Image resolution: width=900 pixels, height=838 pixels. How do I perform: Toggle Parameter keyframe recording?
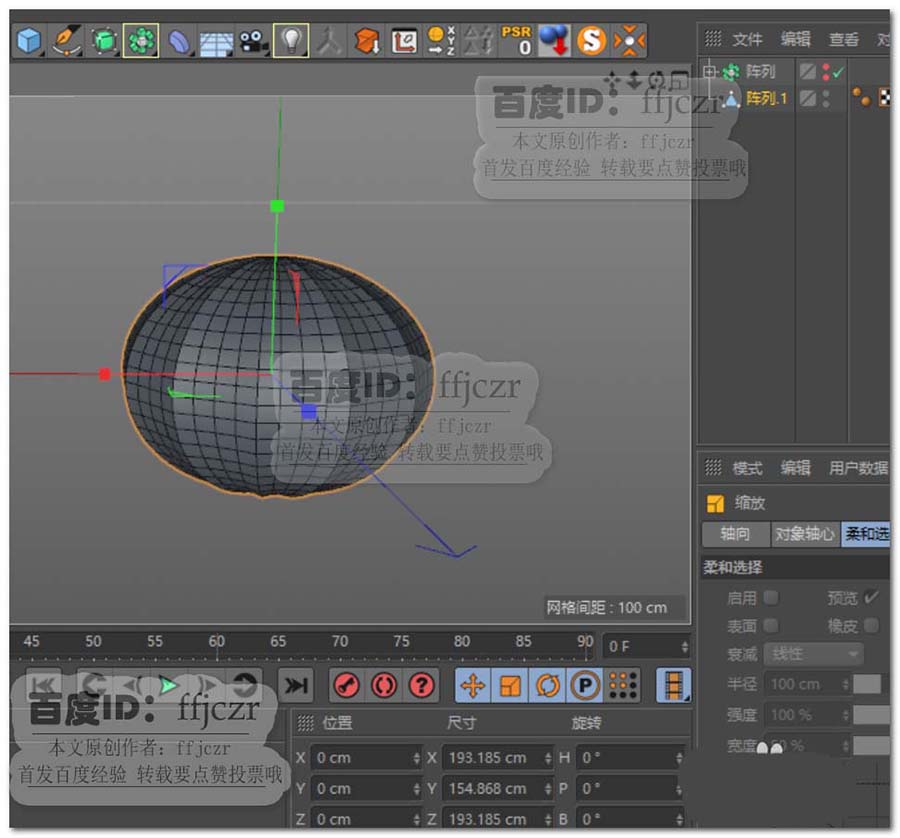585,685
